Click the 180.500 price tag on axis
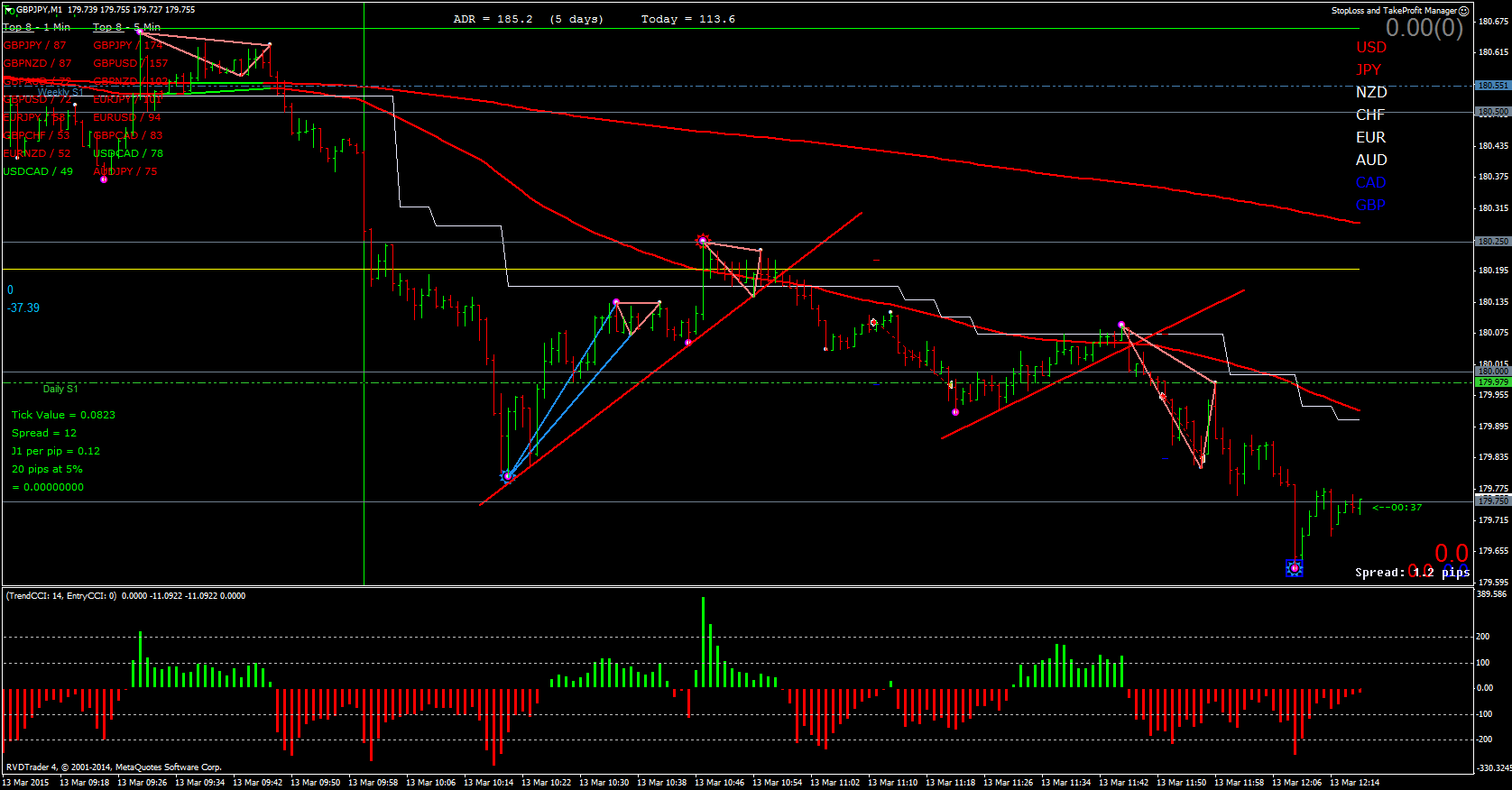 click(x=1492, y=112)
